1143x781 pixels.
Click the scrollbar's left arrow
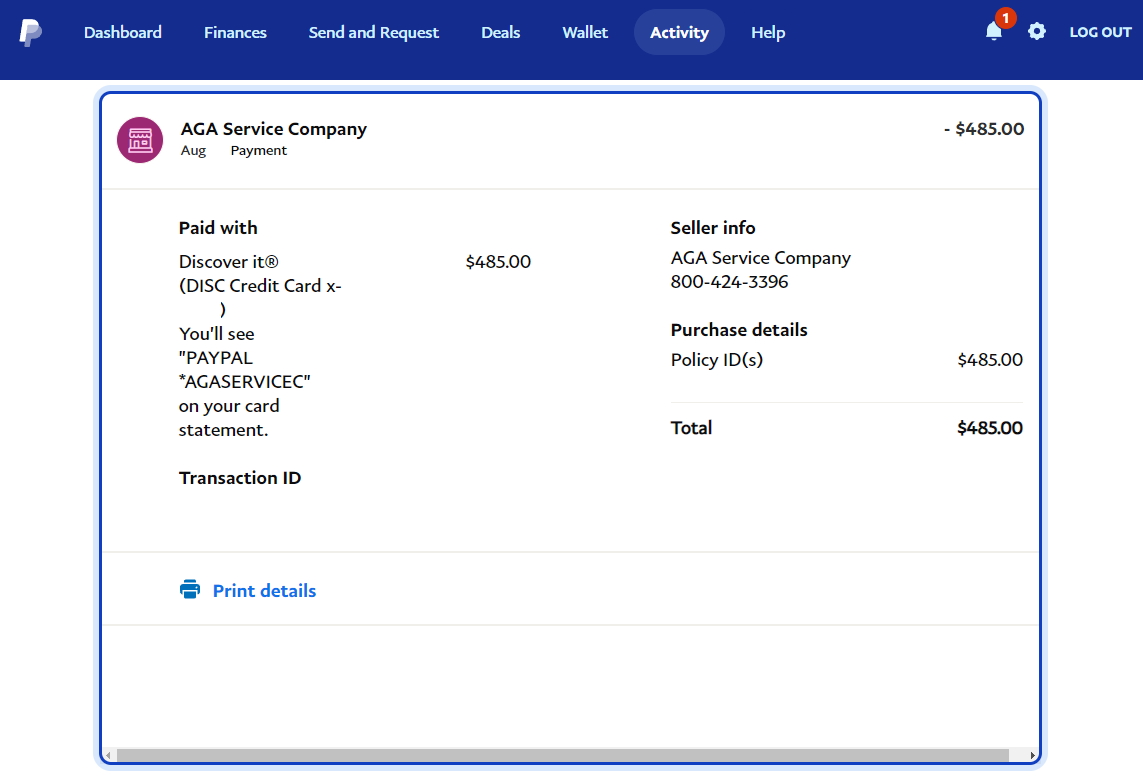[108, 755]
